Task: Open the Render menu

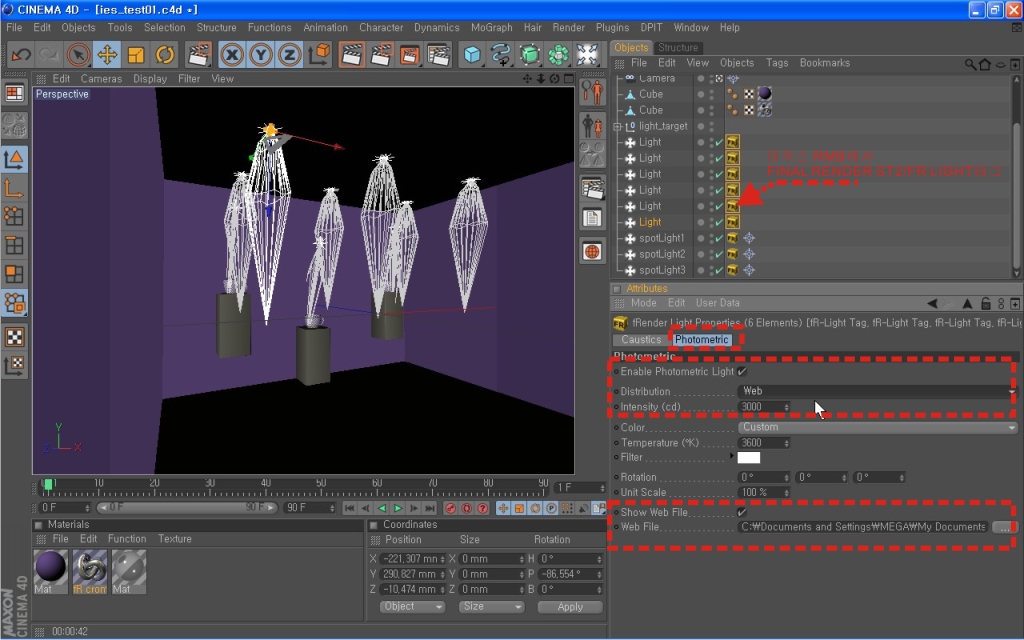Action: coord(568,27)
